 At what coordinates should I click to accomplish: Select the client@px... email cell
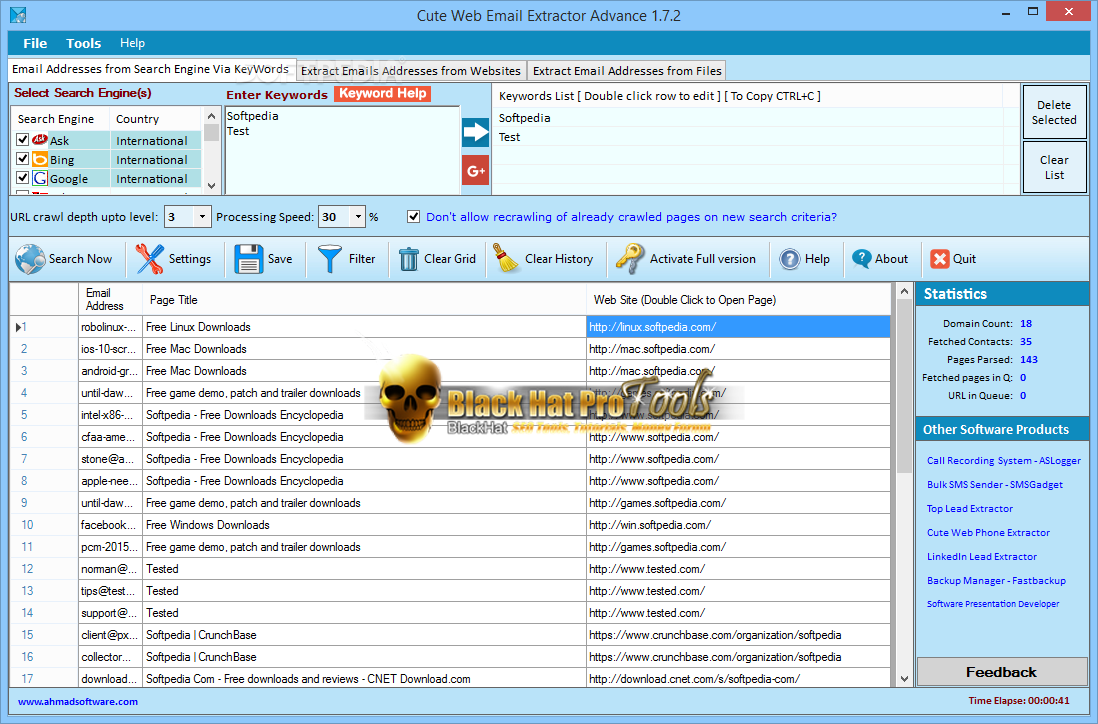point(110,635)
